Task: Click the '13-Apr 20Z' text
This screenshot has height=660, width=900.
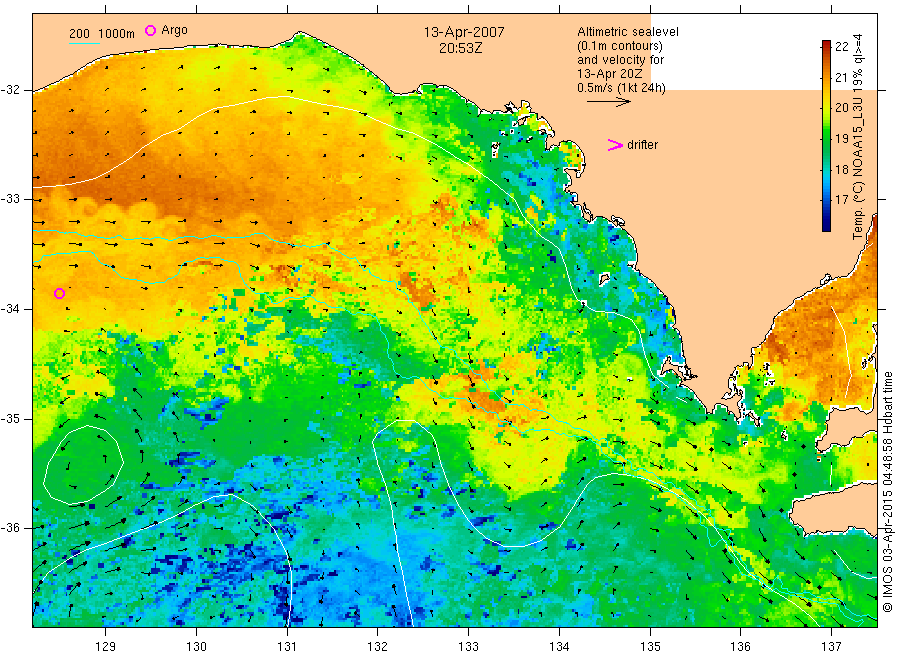Action: click(x=610, y=74)
